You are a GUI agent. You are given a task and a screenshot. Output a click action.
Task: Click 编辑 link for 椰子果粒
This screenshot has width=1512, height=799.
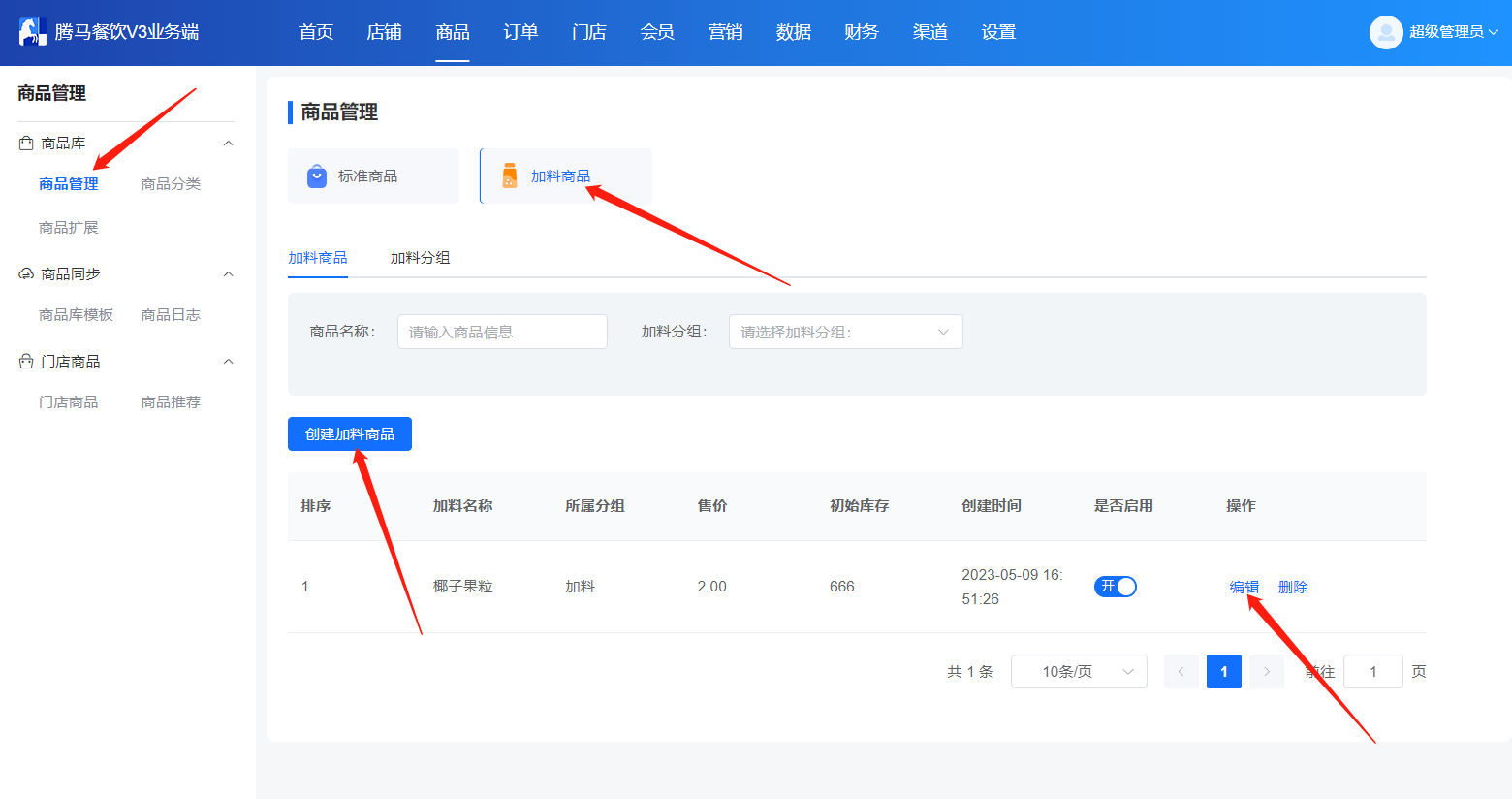coord(1244,587)
